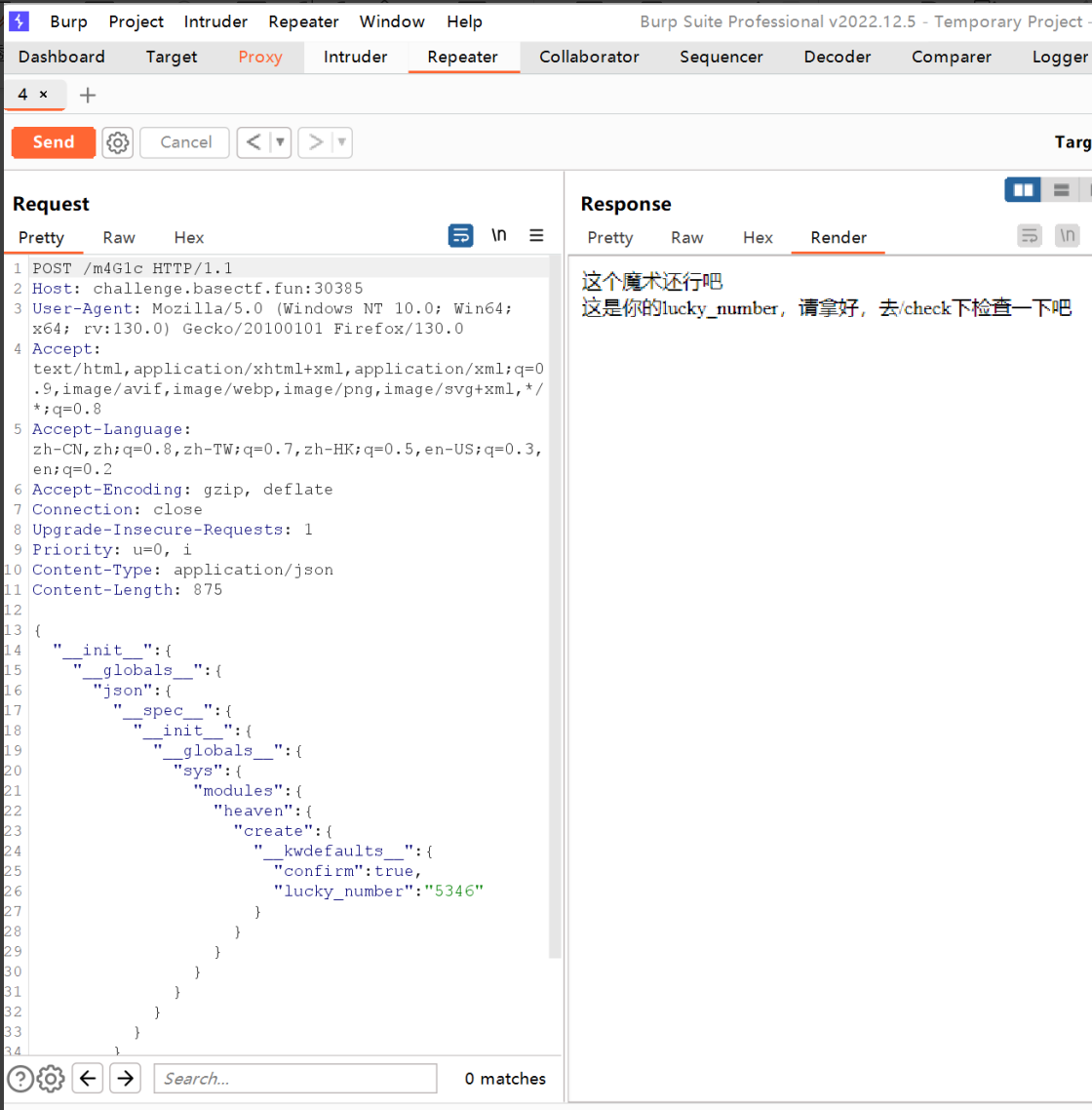Open the Repeater menu in menu bar

pyautogui.click(x=303, y=21)
